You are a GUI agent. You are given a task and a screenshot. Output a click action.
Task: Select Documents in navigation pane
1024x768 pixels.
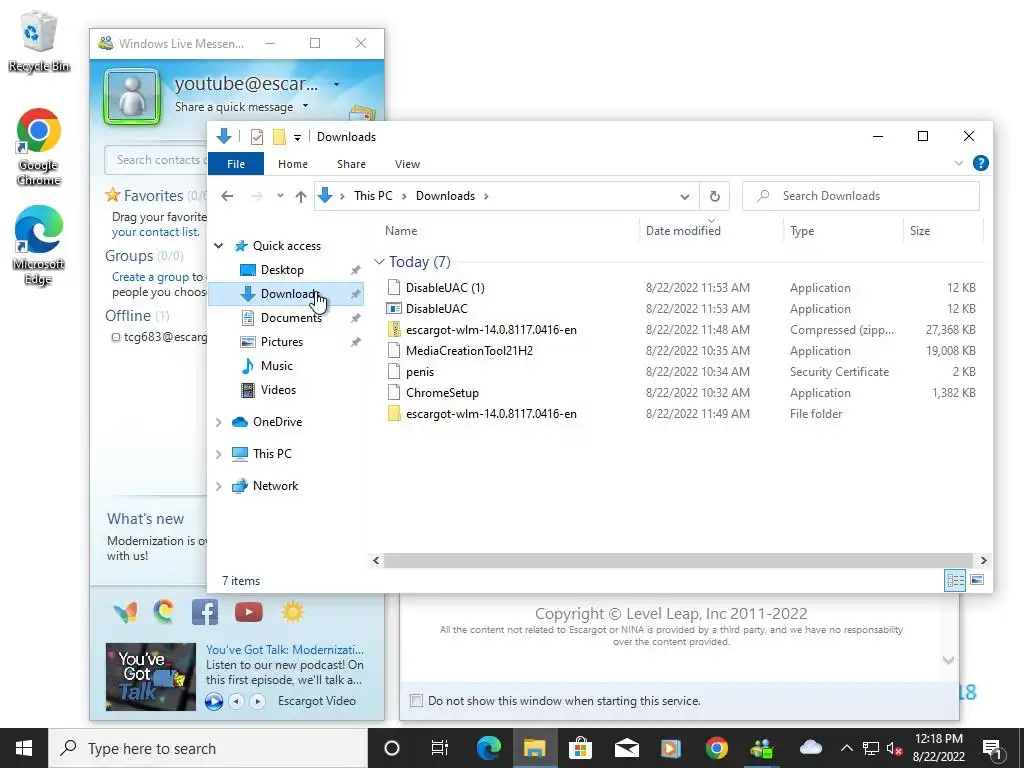291,318
